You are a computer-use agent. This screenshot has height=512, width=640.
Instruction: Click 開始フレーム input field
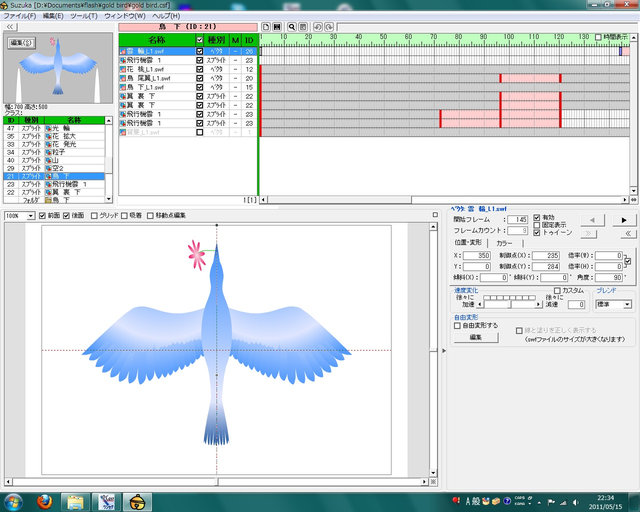pos(518,220)
